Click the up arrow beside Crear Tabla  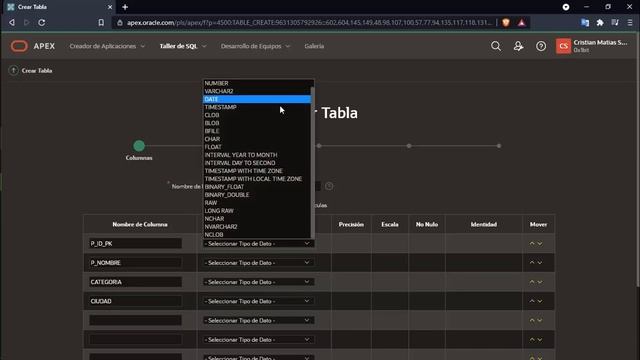[x=13, y=71]
